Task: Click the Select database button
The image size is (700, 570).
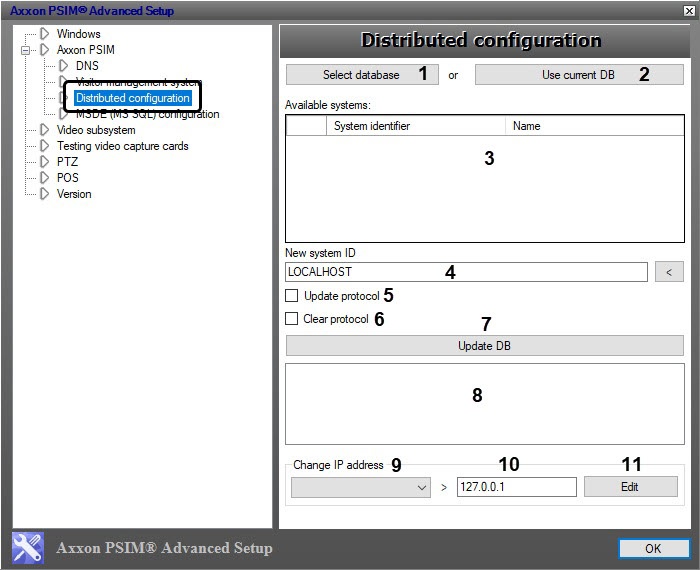Action: [x=362, y=75]
